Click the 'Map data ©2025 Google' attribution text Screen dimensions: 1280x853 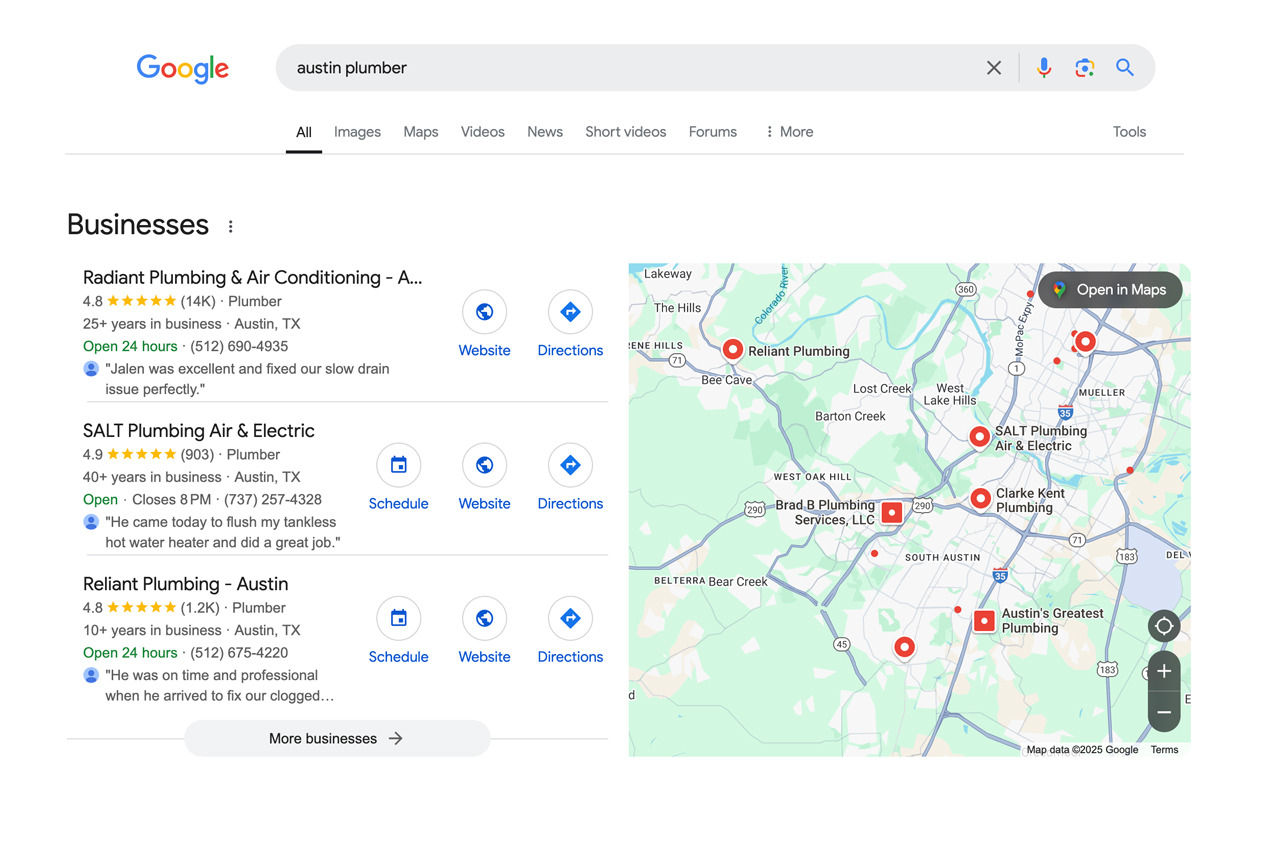pos(1082,750)
